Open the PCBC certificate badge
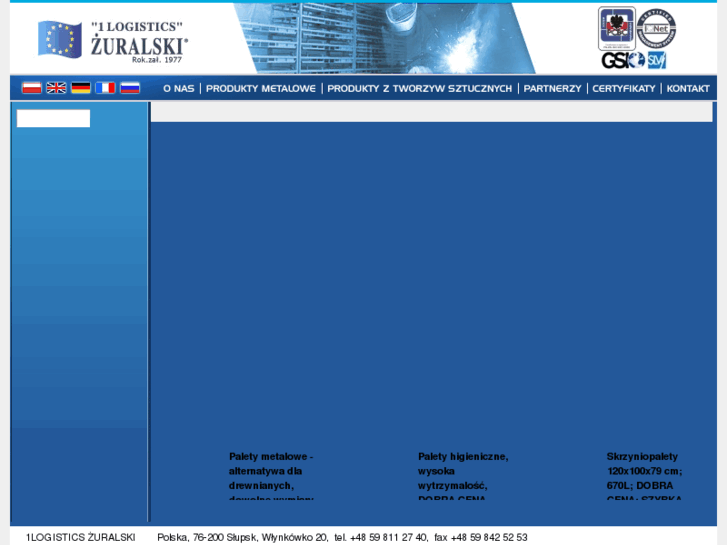The width and height of the screenshot is (727, 545). click(617, 28)
